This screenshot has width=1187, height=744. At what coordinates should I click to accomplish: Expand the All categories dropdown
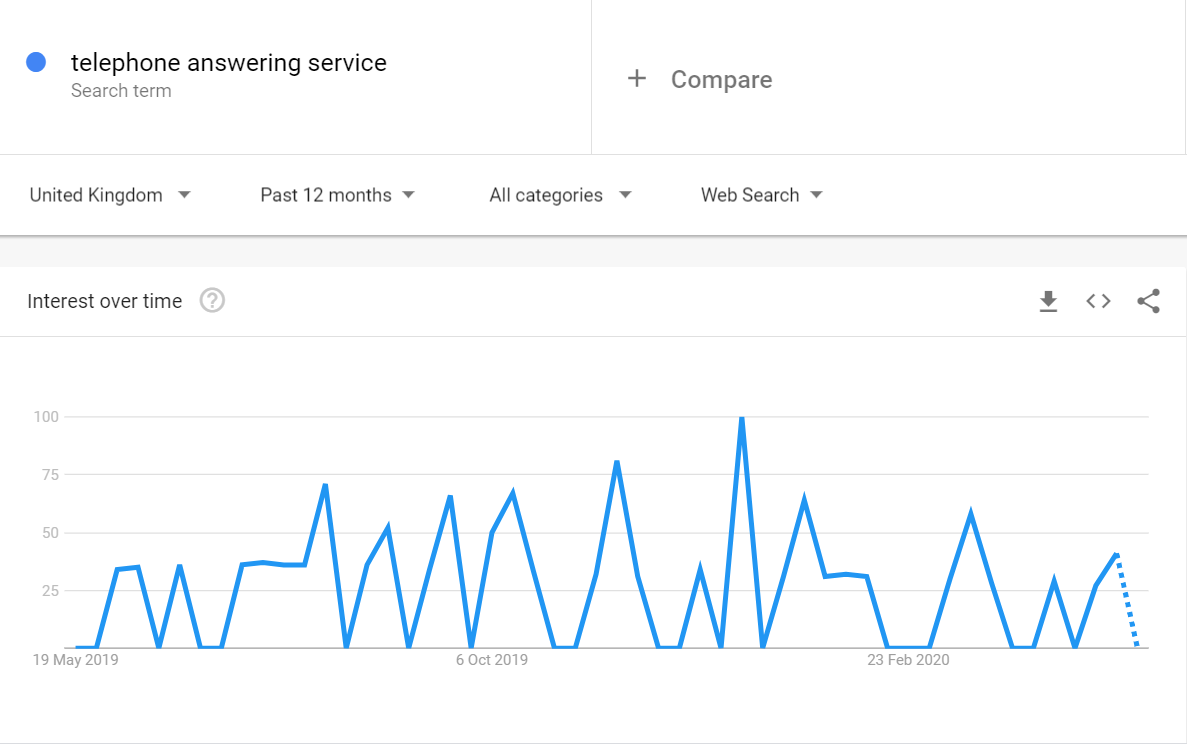[x=560, y=195]
